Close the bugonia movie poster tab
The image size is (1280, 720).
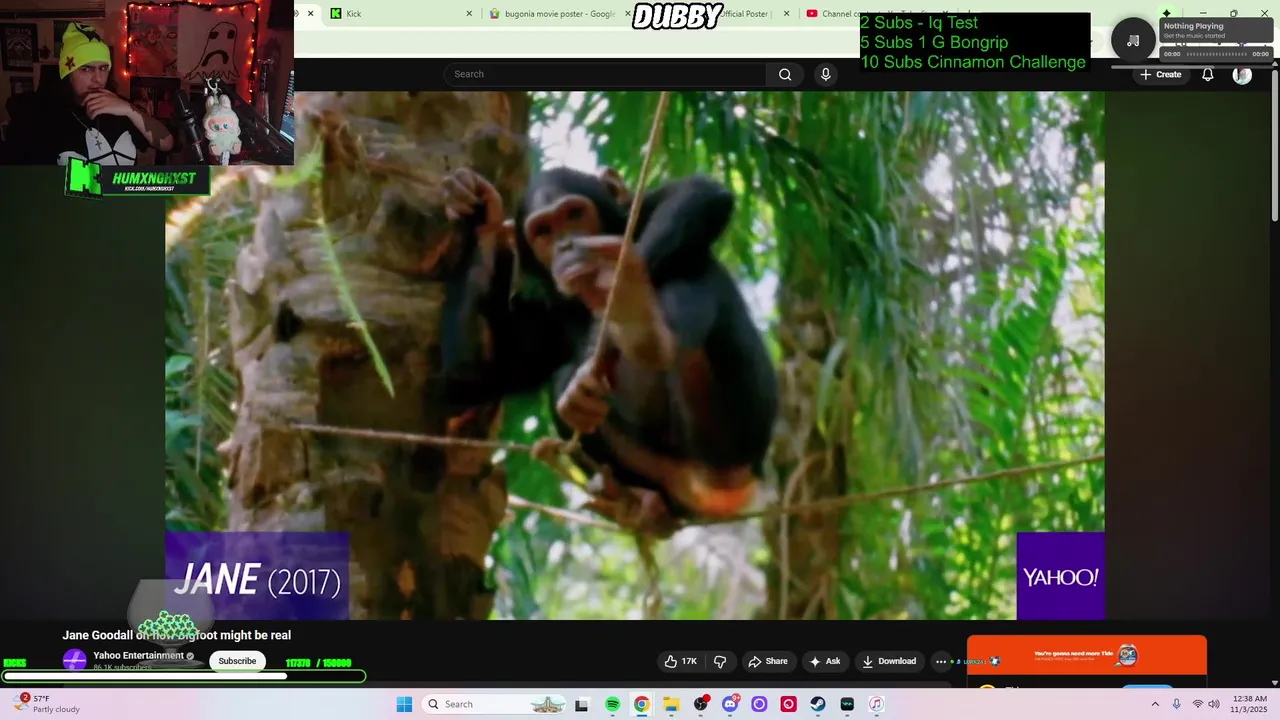pos(627,14)
